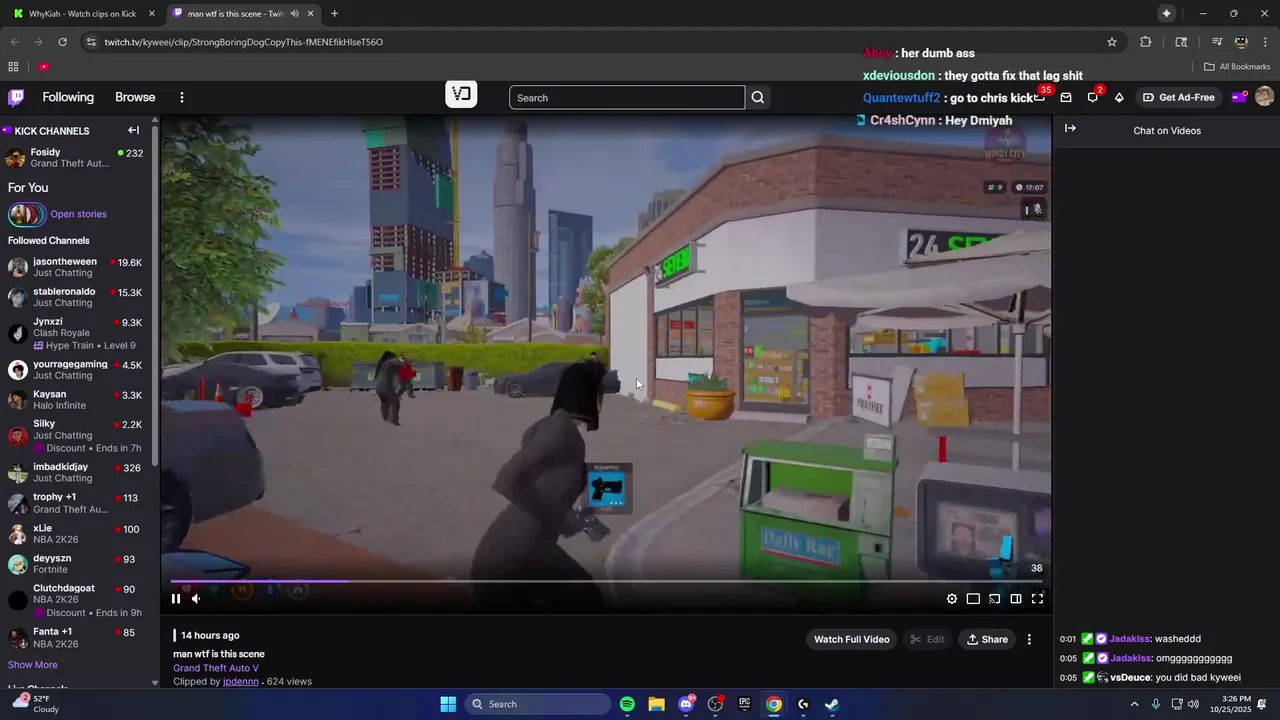Viewport: 1280px width, 720px height.
Task: Open the imbadkidjay channel
Action: (x=76, y=472)
